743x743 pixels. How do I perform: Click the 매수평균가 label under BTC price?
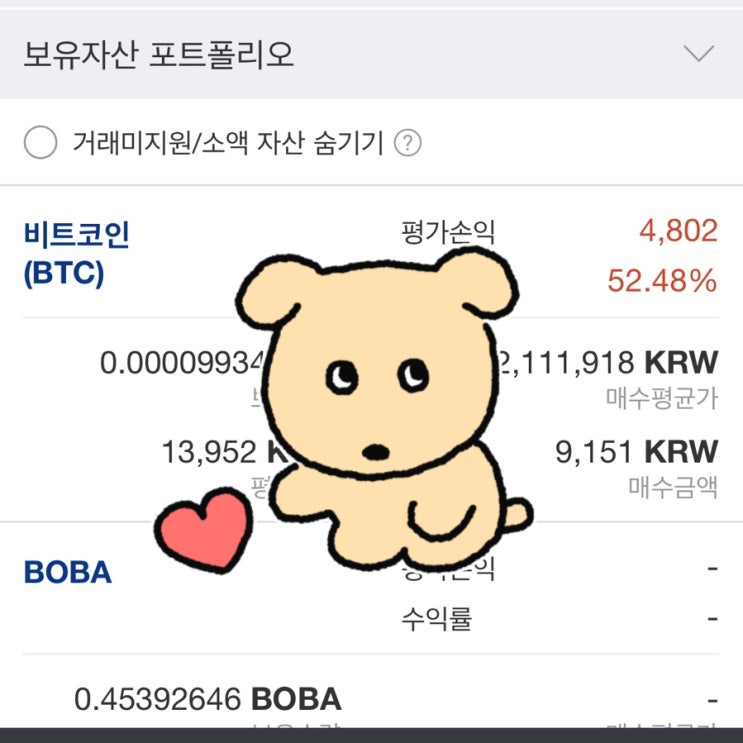click(x=662, y=398)
